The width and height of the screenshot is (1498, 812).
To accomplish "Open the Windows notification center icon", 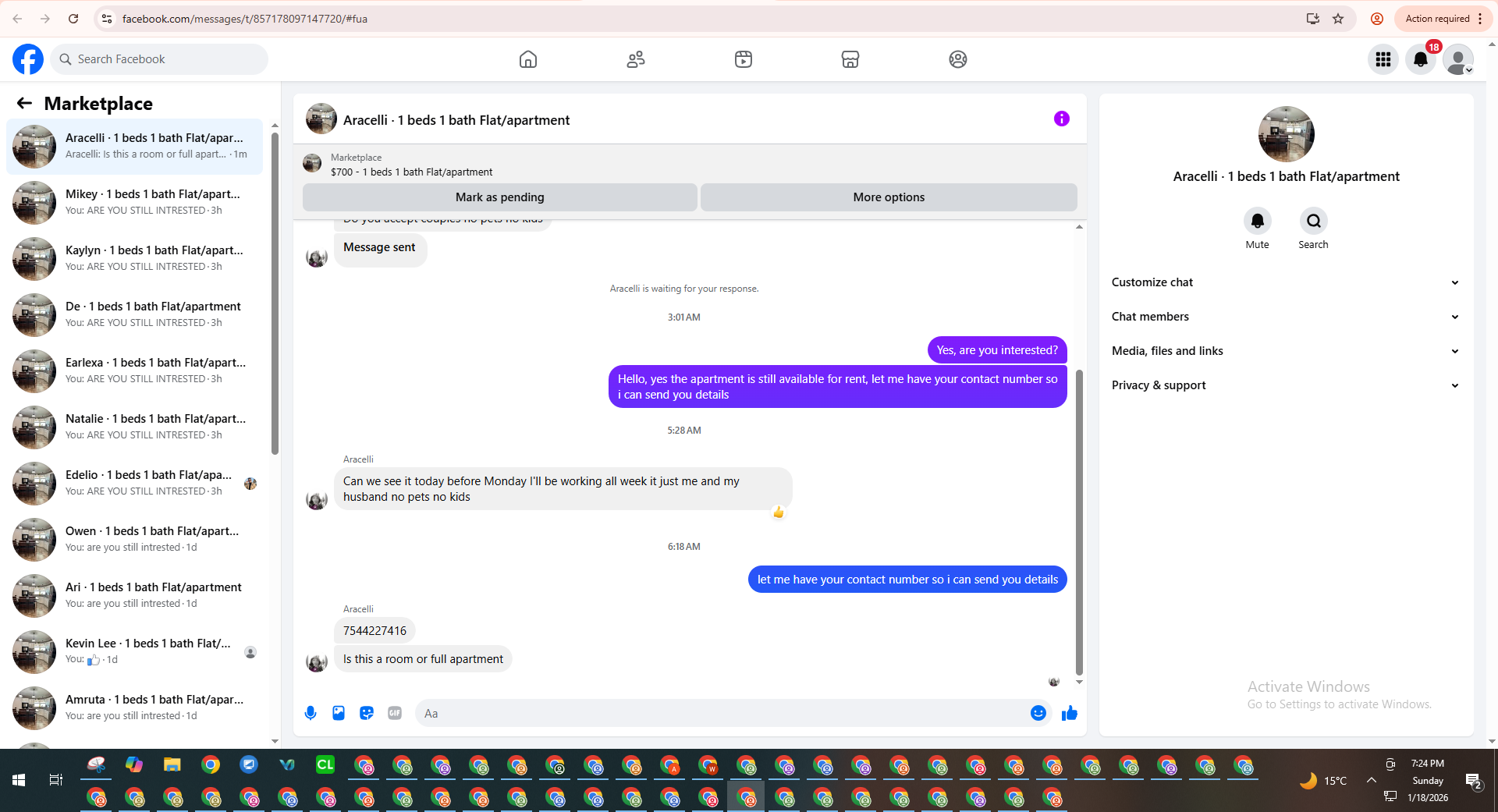I will pos(1474,781).
